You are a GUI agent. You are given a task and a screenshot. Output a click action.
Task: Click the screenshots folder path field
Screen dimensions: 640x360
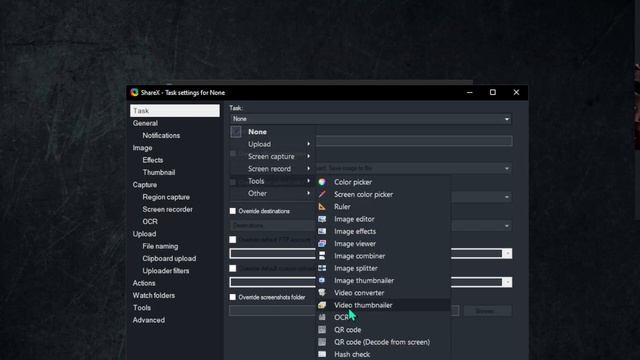344,311
